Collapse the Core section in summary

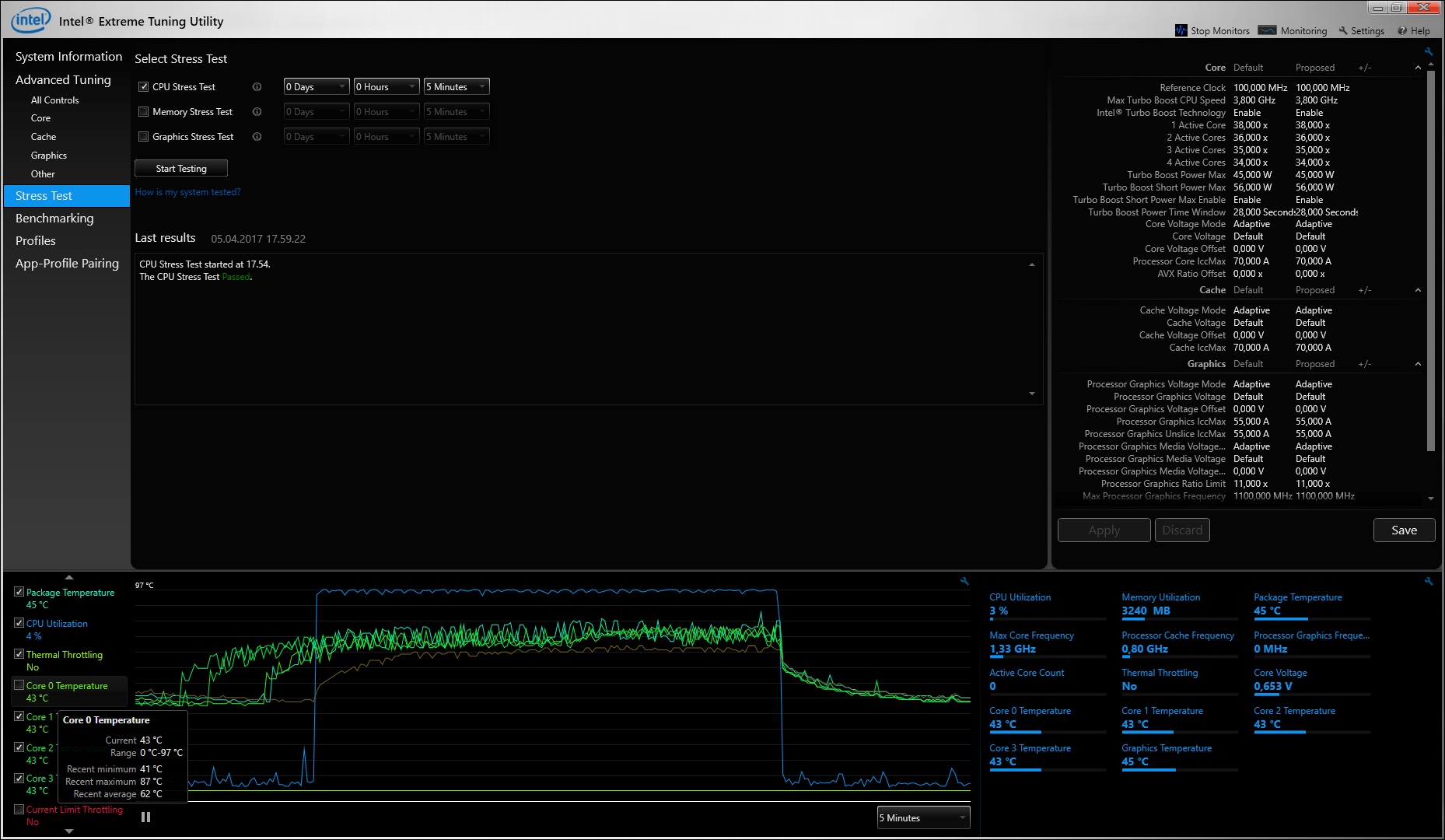[1418, 68]
